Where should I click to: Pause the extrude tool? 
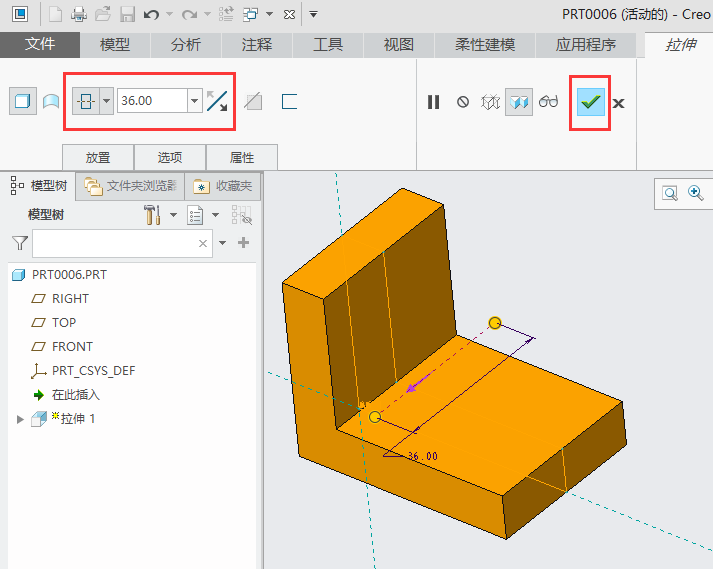433,102
